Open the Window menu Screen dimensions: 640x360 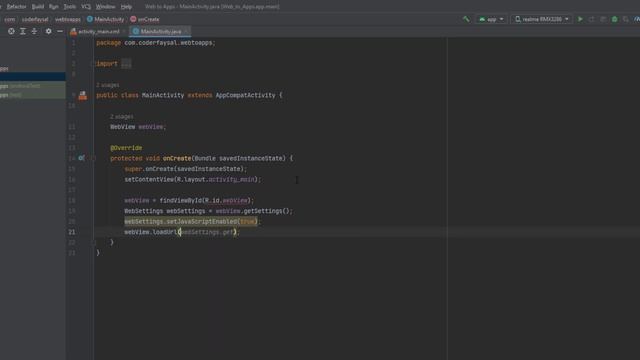tap(105, 7)
